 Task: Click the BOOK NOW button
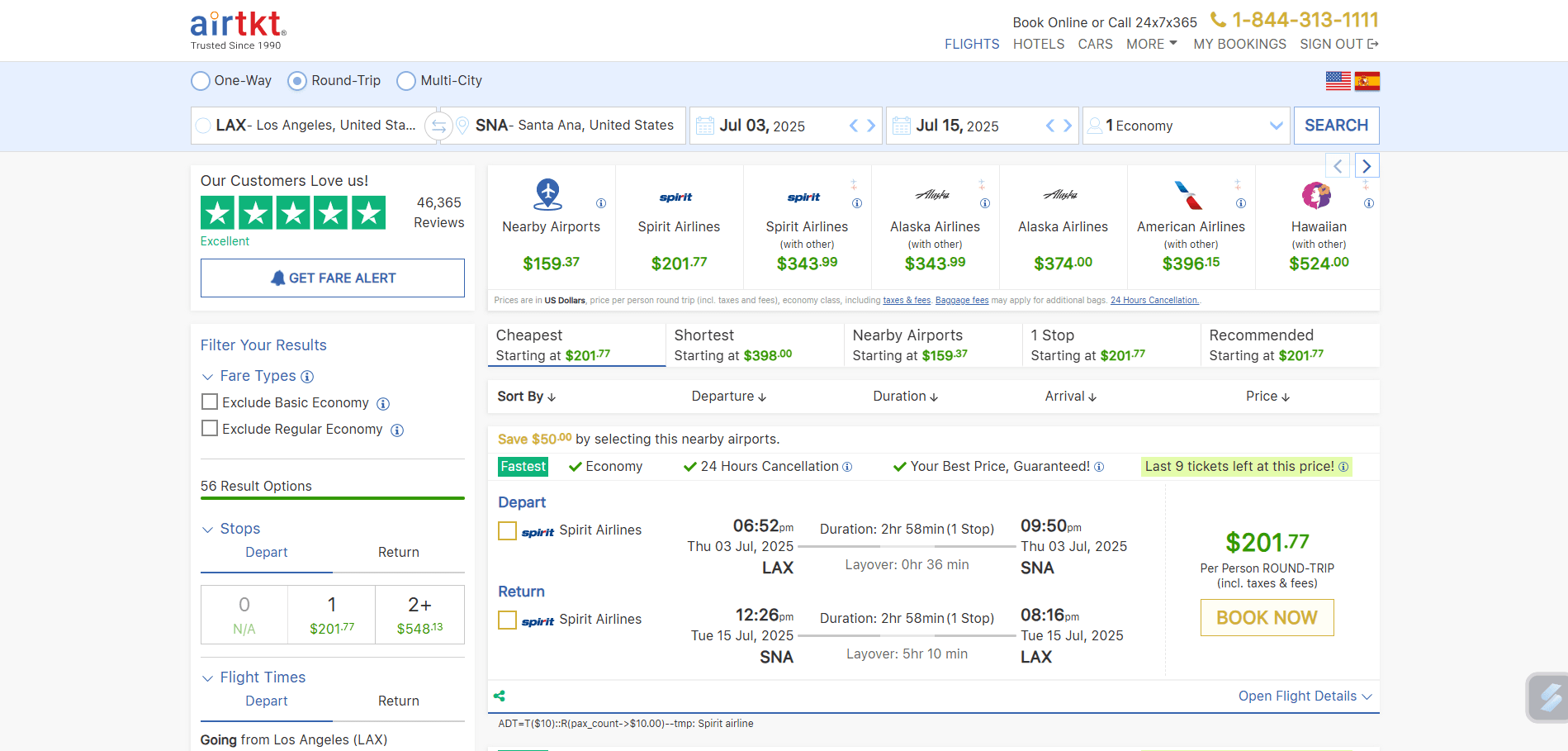click(1267, 617)
